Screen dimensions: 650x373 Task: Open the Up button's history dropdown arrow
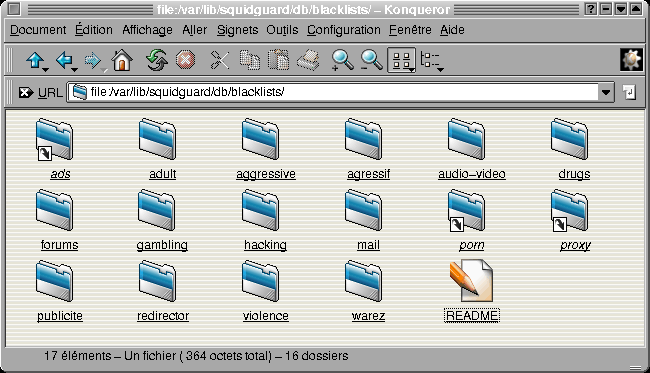46,70
